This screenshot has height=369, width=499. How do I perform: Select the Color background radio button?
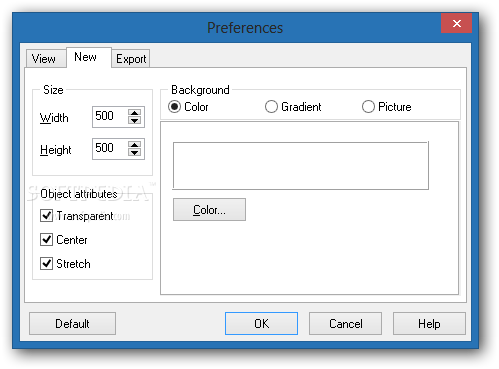tap(174, 107)
